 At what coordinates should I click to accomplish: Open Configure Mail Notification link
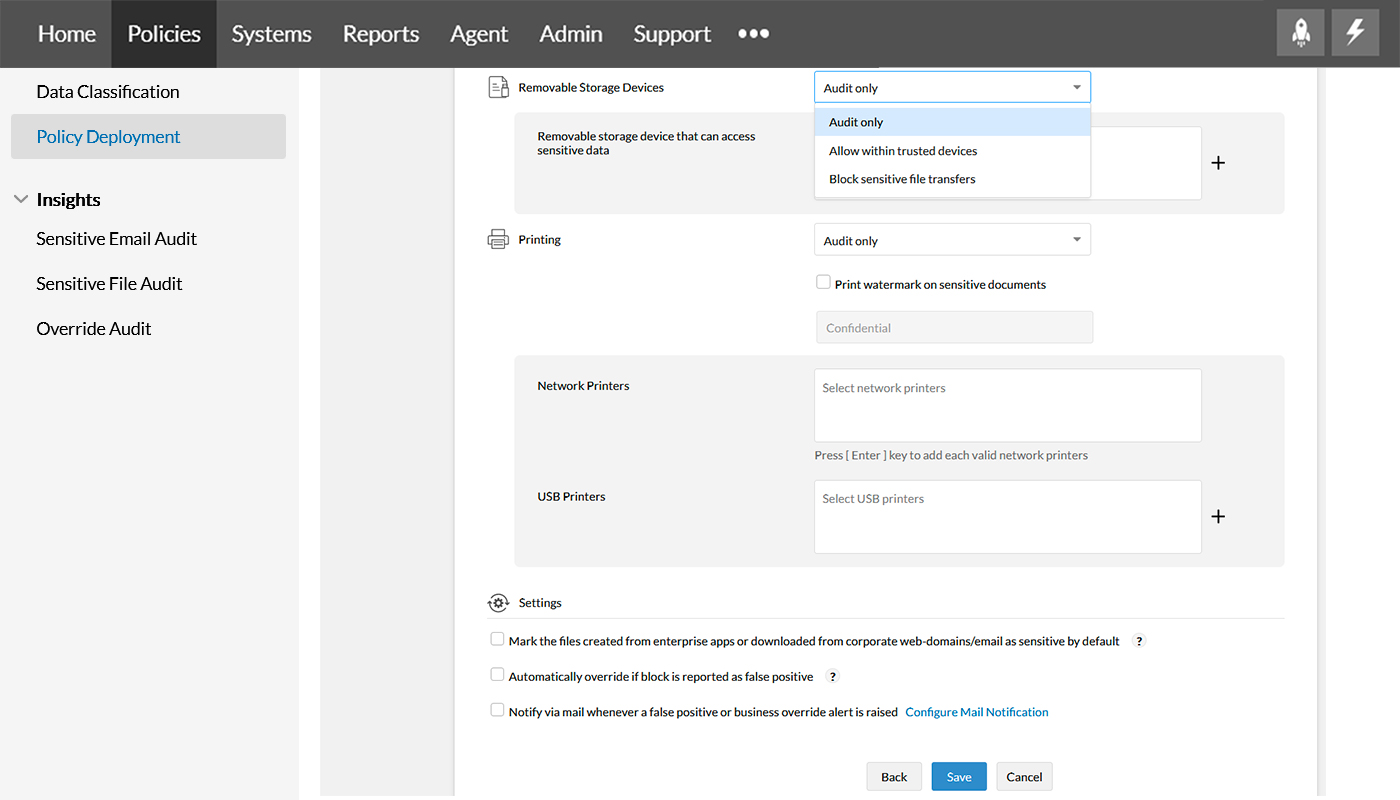tap(976, 712)
